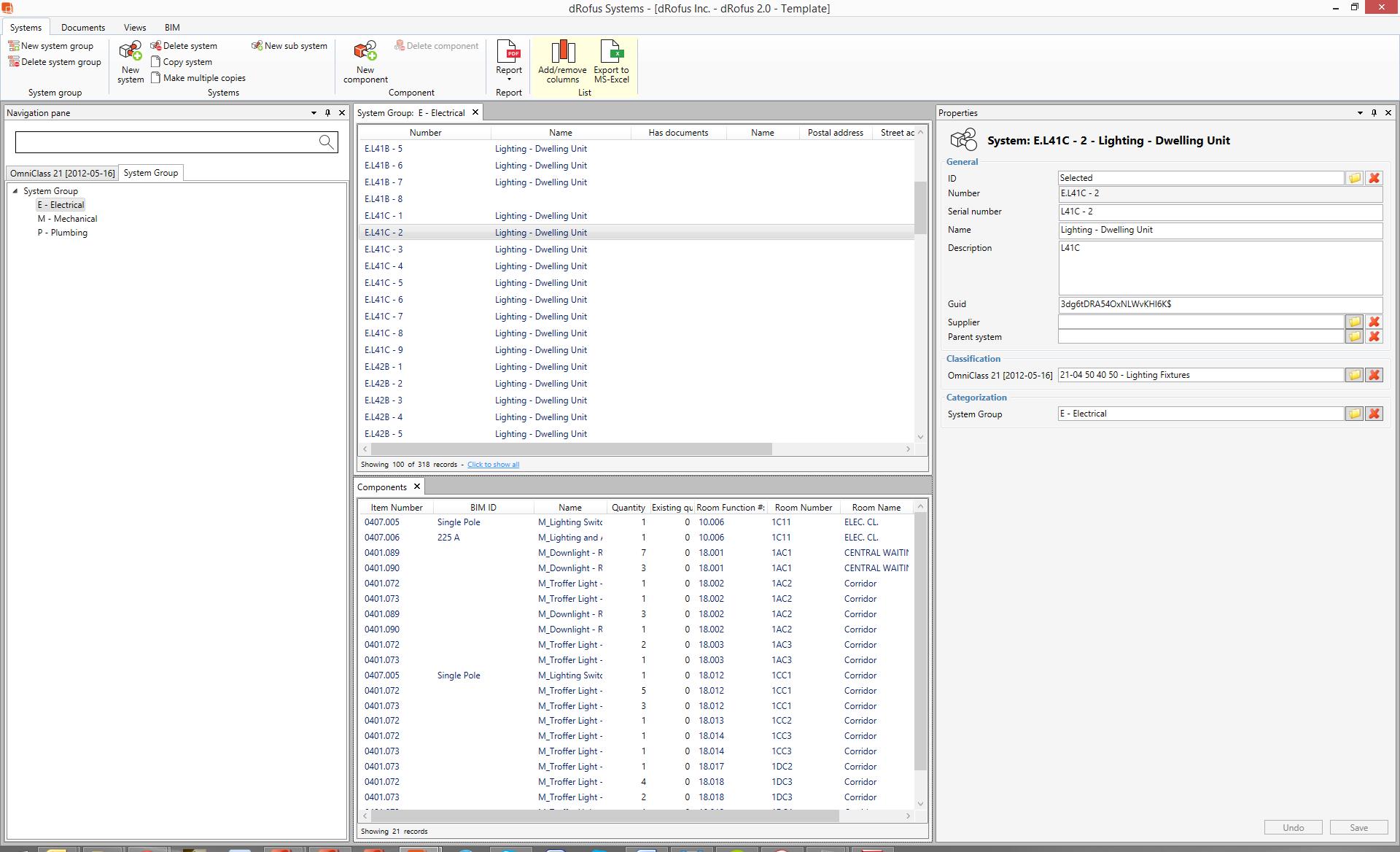This screenshot has height=852, width=1400.
Task: Clear the OmniClass classification with red X
Action: (1374, 375)
